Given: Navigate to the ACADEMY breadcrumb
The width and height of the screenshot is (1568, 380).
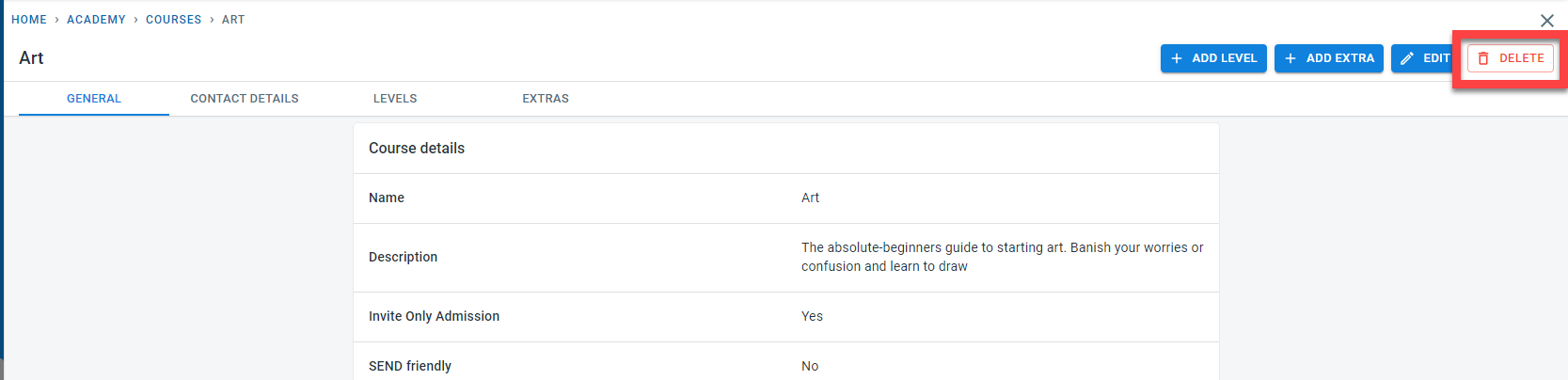Looking at the screenshot, I should click(x=96, y=20).
